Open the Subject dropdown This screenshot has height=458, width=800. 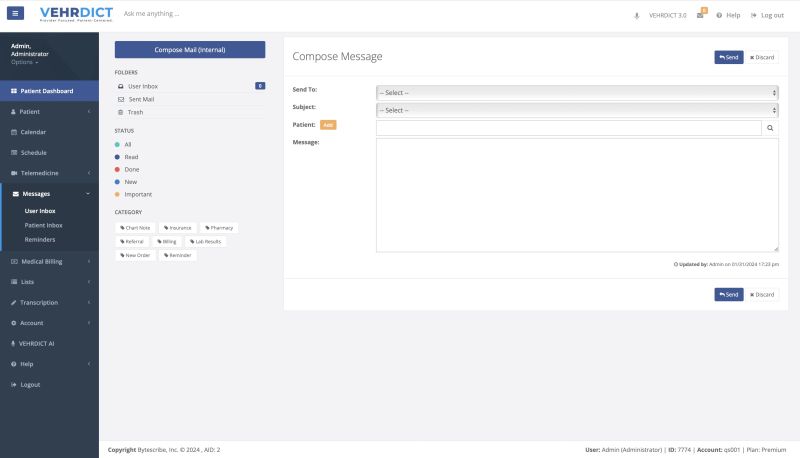(577, 110)
